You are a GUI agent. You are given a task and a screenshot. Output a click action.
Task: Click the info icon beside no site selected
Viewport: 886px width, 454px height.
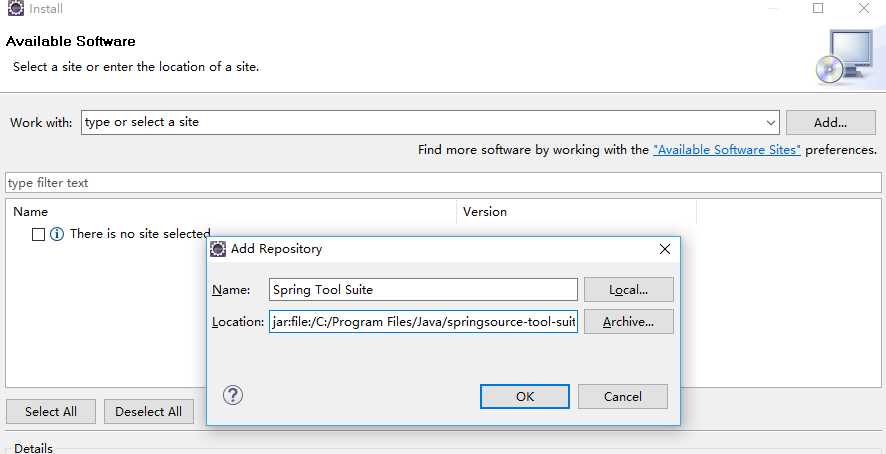(x=57, y=234)
